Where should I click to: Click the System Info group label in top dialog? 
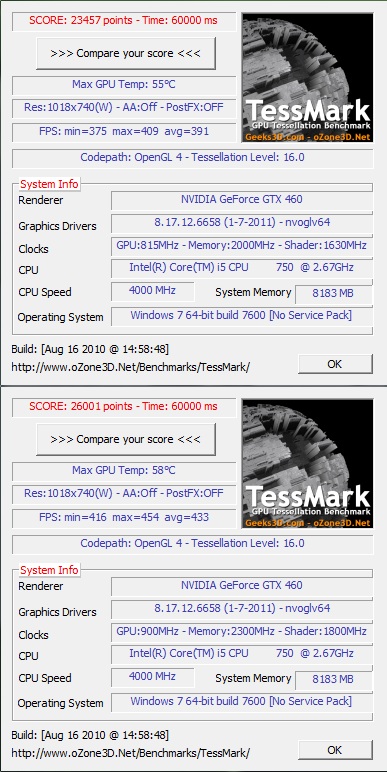click(49, 185)
